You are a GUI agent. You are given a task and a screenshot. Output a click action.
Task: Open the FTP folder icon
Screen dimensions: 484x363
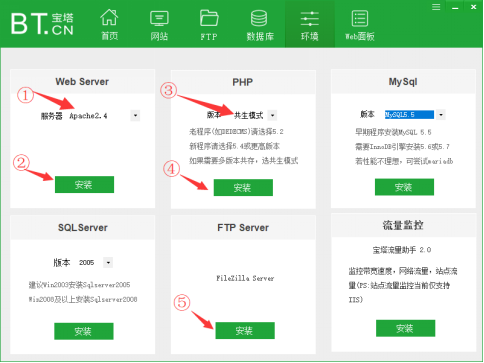209,18
